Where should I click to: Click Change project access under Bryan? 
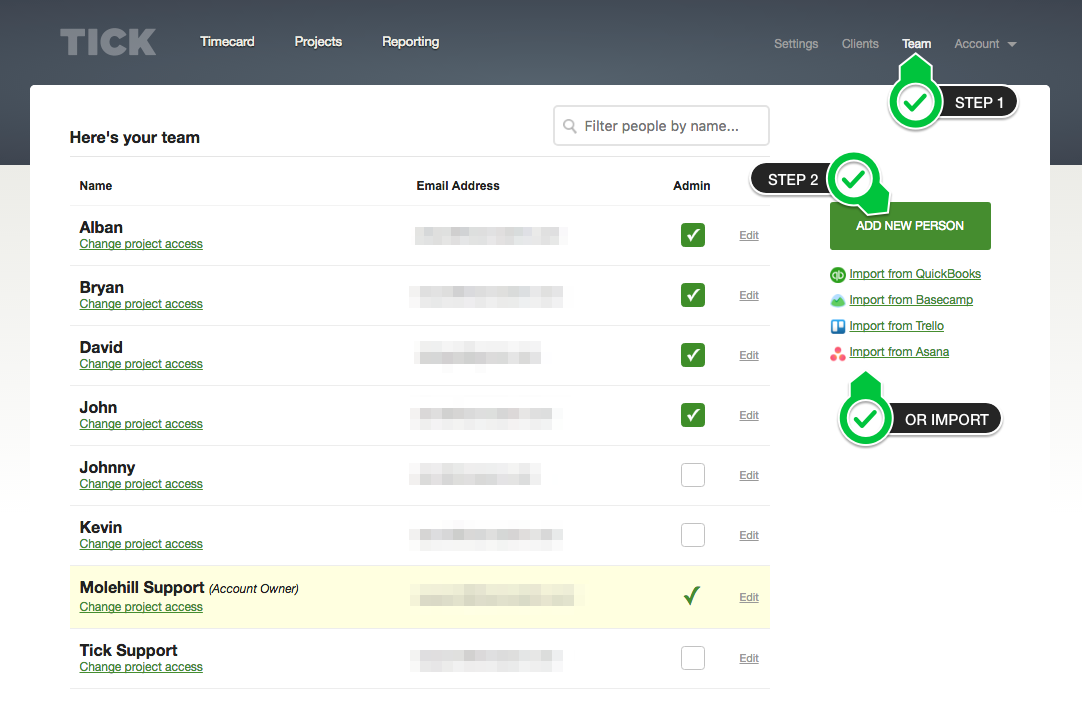pyautogui.click(x=140, y=303)
